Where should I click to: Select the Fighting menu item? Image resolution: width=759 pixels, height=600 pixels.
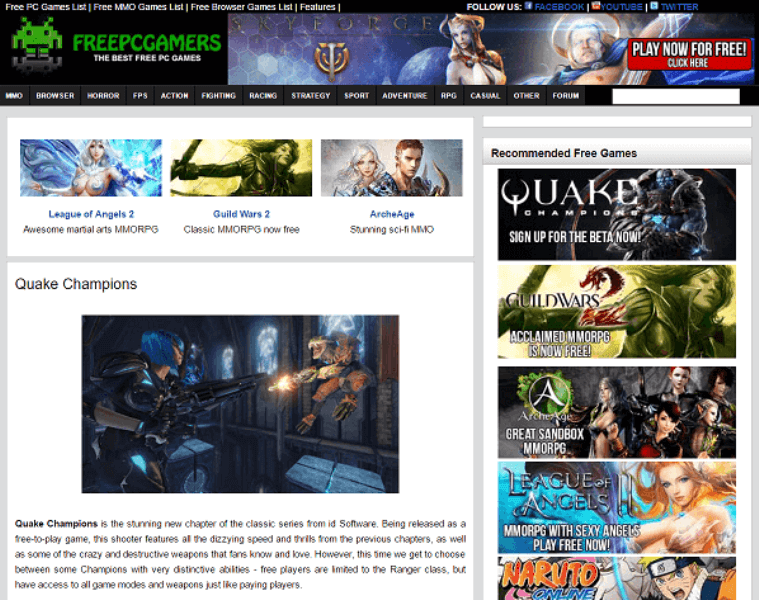pyautogui.click(x=218, y=95)
